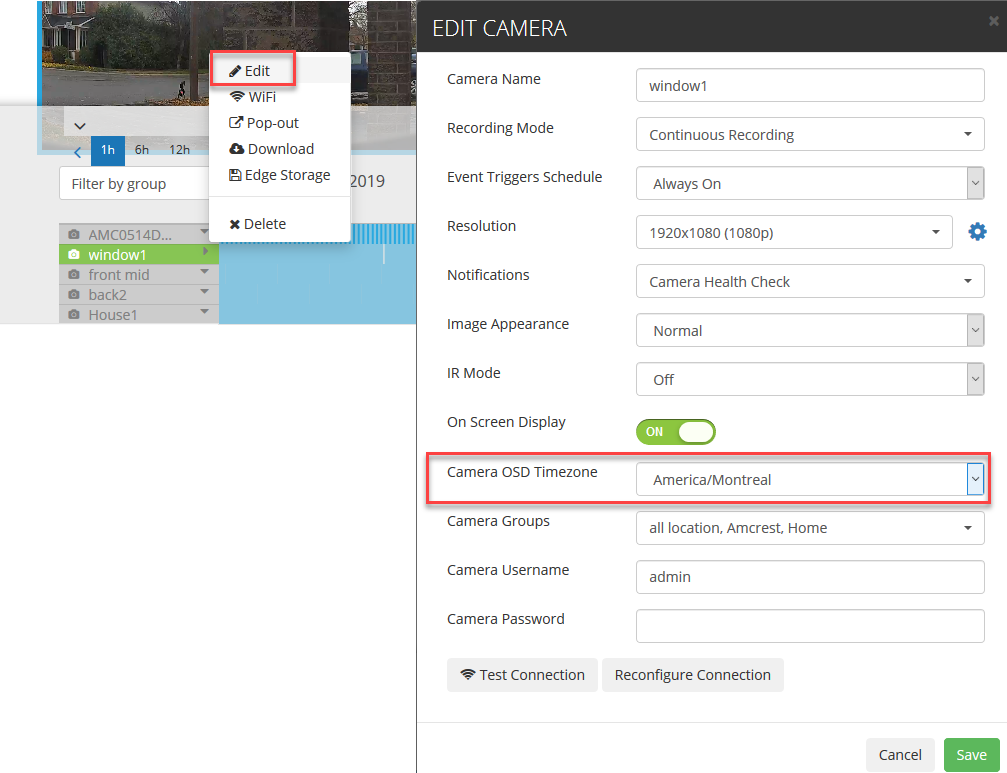The width and height of the screenshot is (1007, 773).
Task: Select the back2 camera row
Action: click(x=139, y=295)
